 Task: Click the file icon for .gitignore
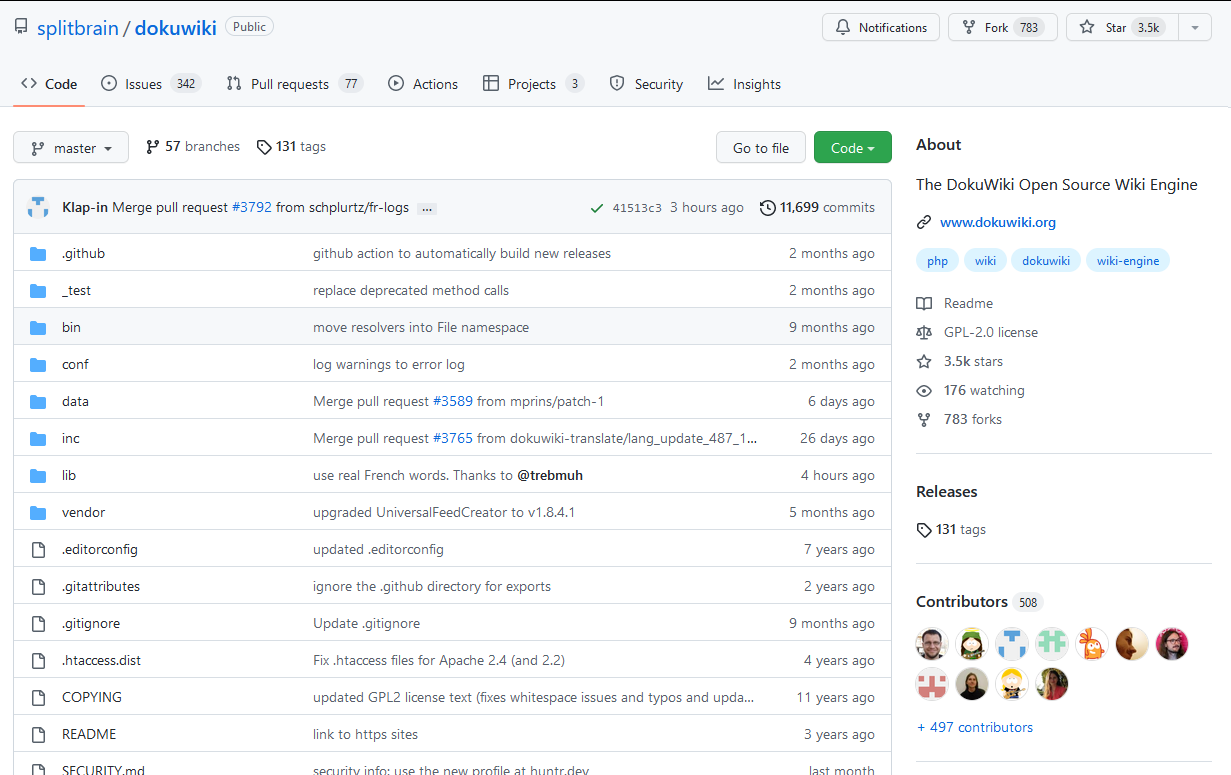tap(38, 624)
